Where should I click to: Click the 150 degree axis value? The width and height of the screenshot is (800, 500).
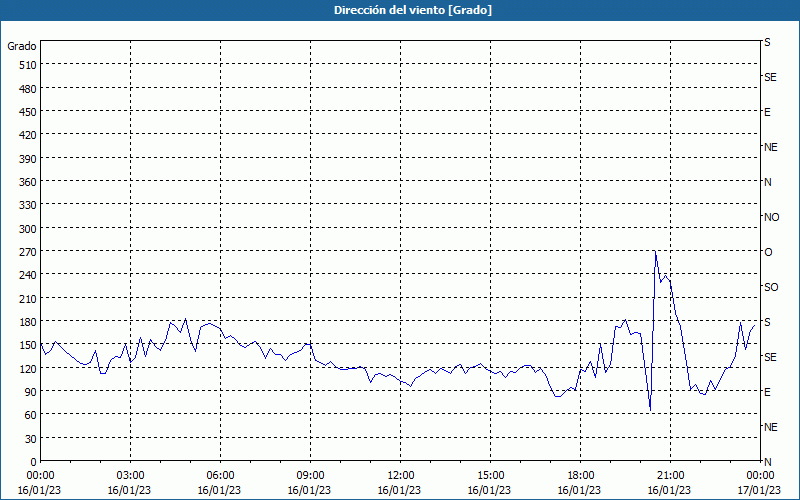[29, 345]
